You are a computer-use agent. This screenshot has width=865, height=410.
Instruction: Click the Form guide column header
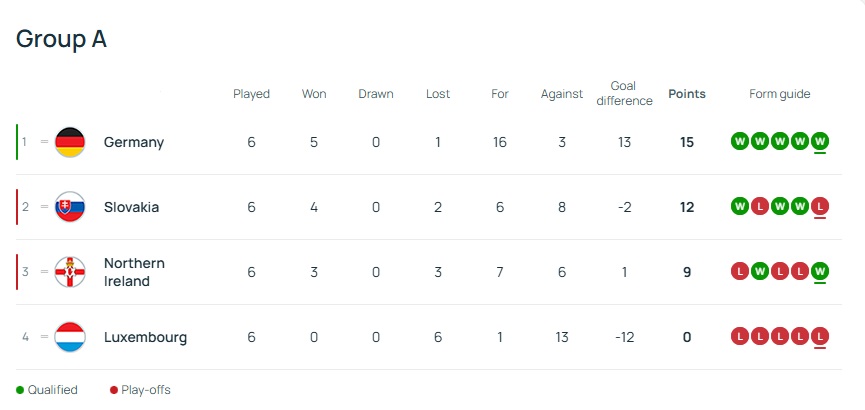(780, 94)
